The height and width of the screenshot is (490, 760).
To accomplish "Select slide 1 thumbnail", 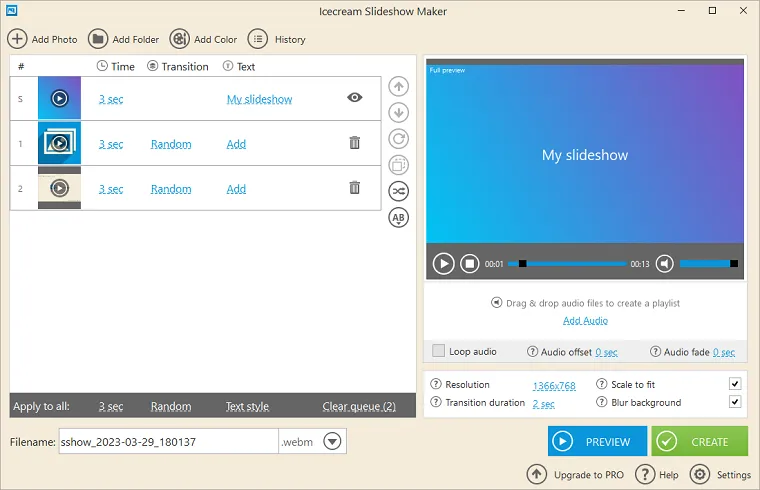I will point(60,143).
